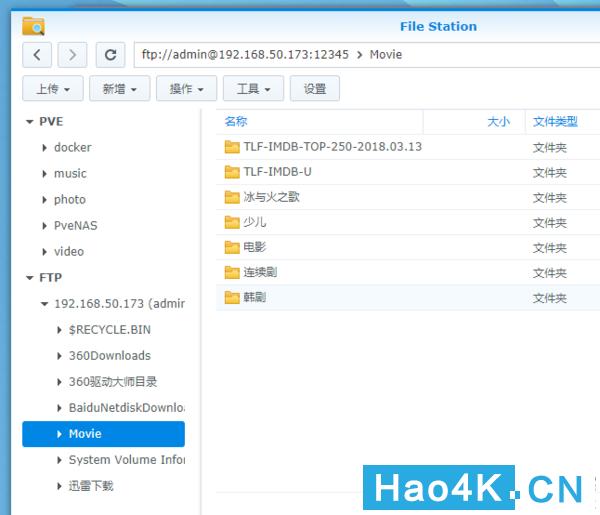Screen dimensions: 600x515
Task: Select the 360Downloads tree folder
Action: (x=110, y=355)
